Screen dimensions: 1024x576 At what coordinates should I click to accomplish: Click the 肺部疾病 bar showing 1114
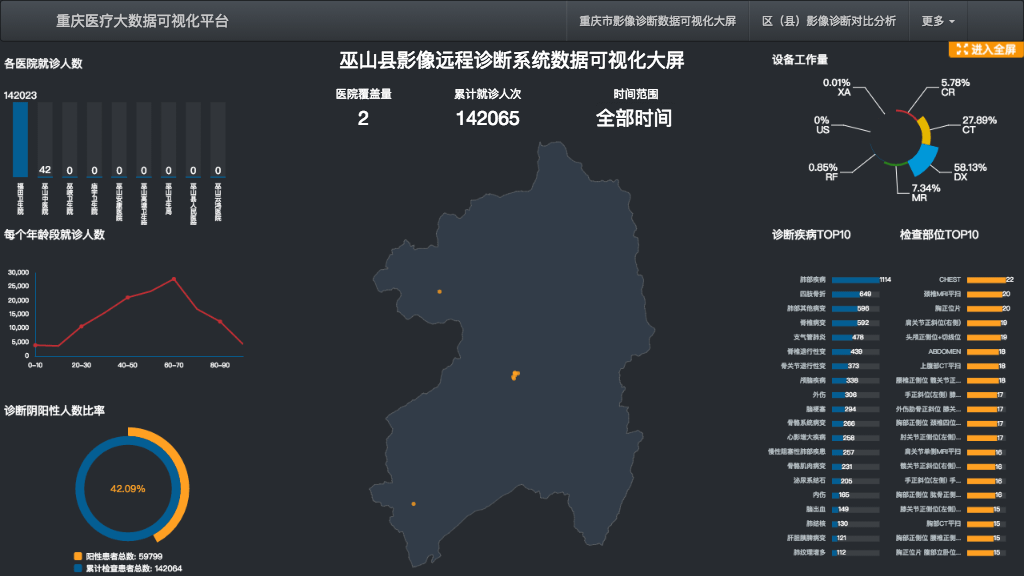[854, 280]
